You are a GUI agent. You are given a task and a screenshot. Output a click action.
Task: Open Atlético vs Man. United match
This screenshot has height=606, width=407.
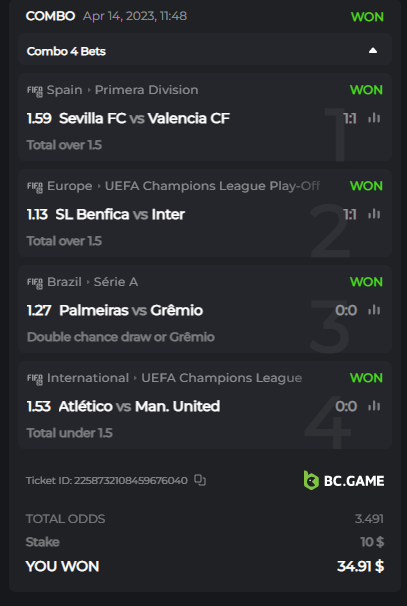(139, 406)
